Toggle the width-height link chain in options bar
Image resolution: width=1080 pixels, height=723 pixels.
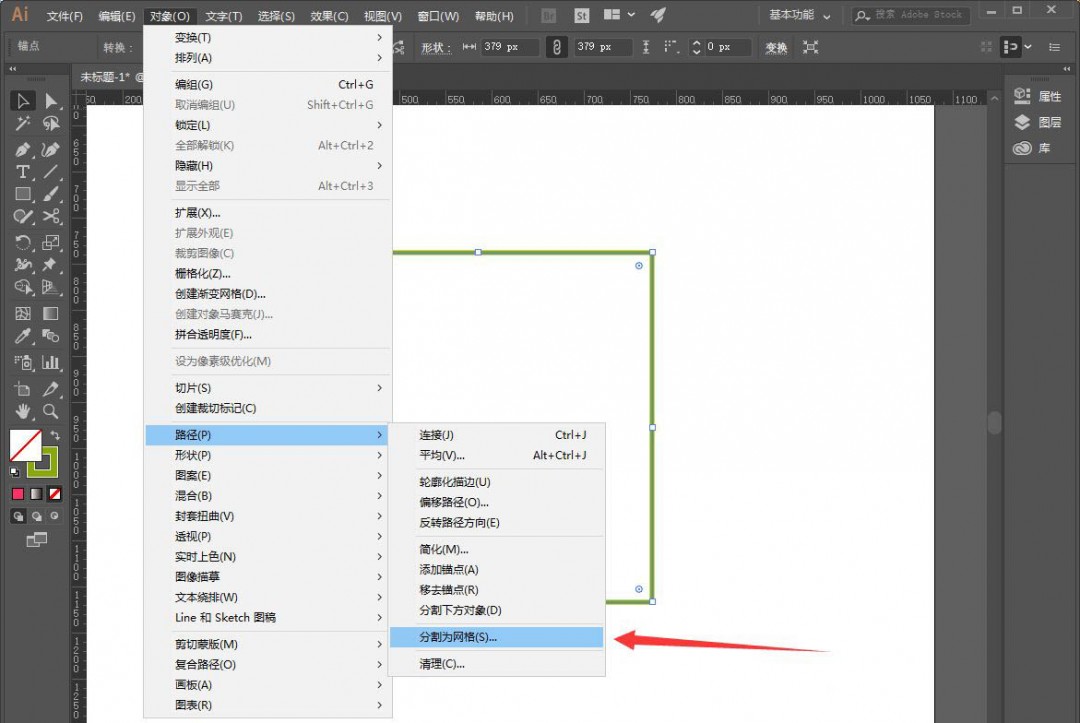[556, 46]
